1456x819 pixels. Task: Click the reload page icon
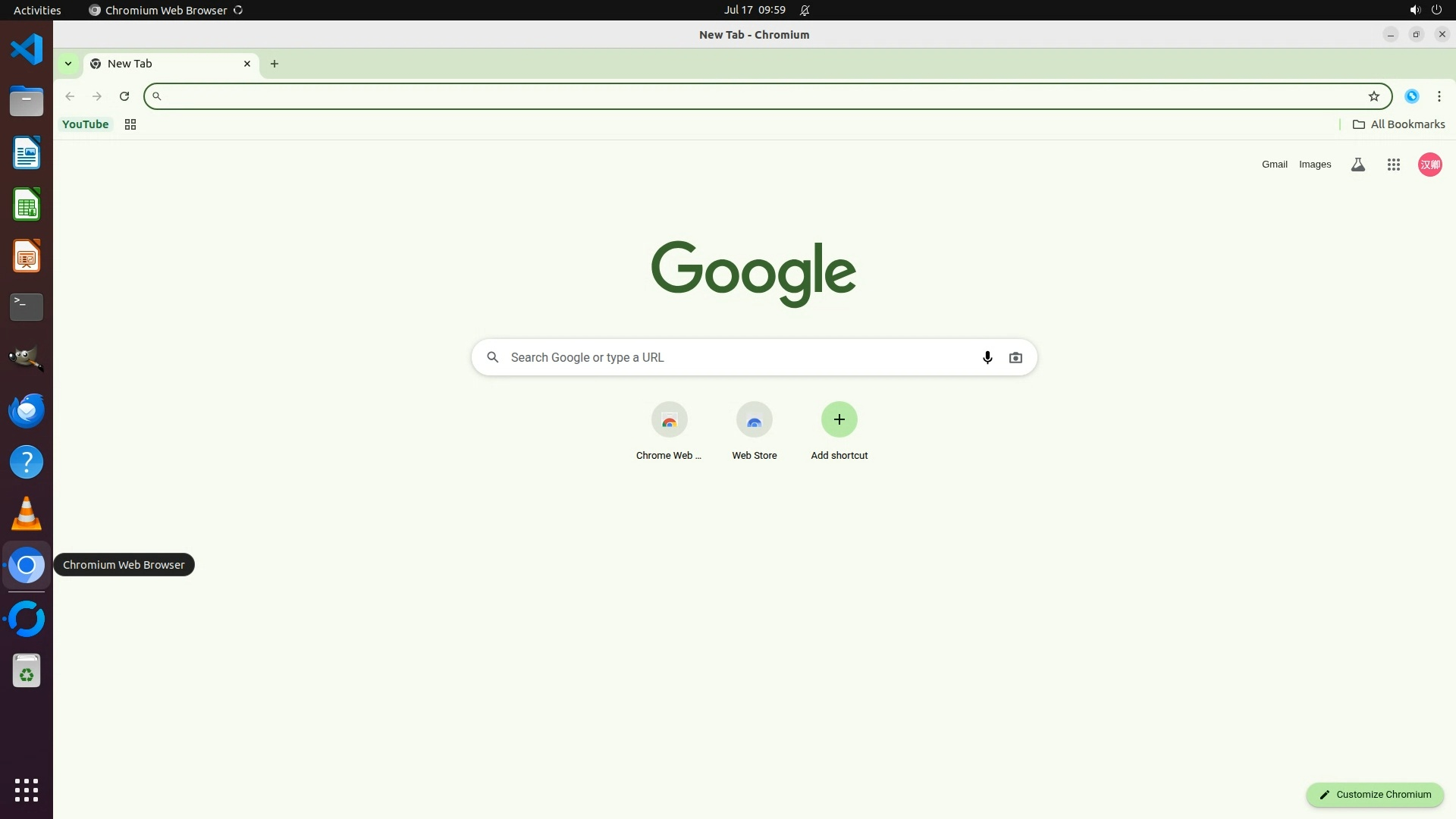(x=124, y=96)
